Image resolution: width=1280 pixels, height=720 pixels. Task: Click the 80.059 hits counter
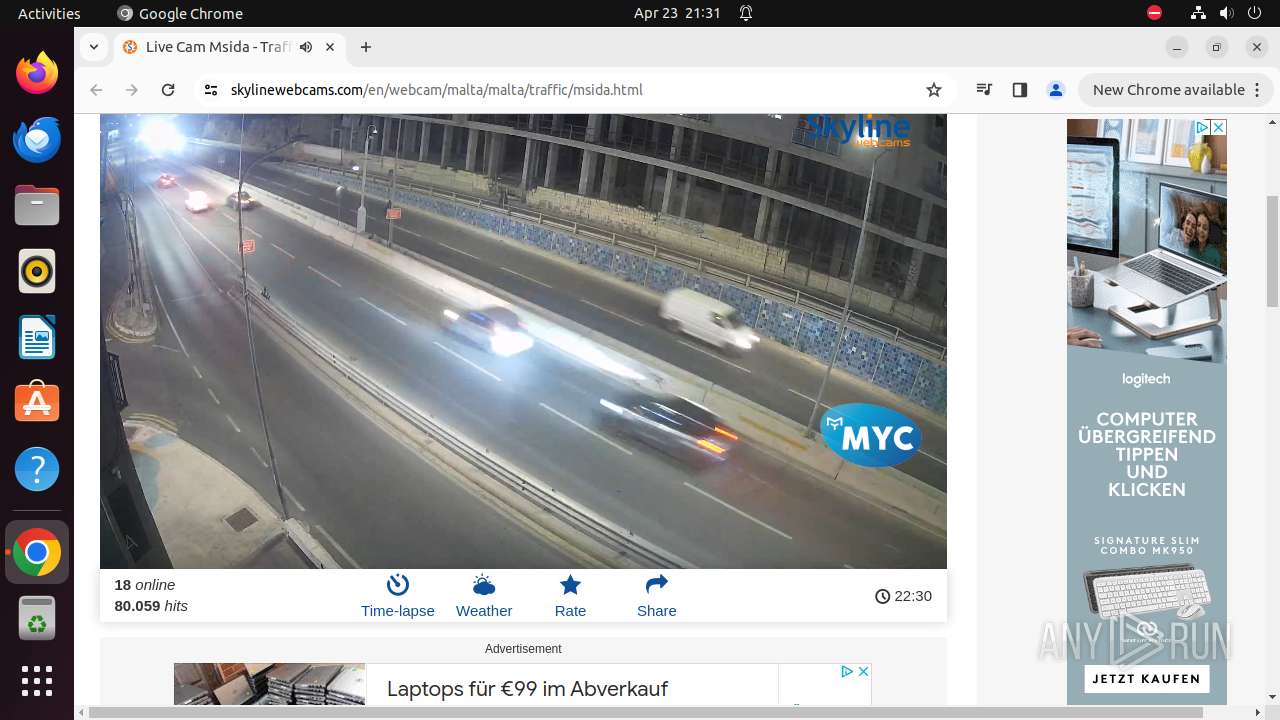pyautogui.click(x=151, y=606)
